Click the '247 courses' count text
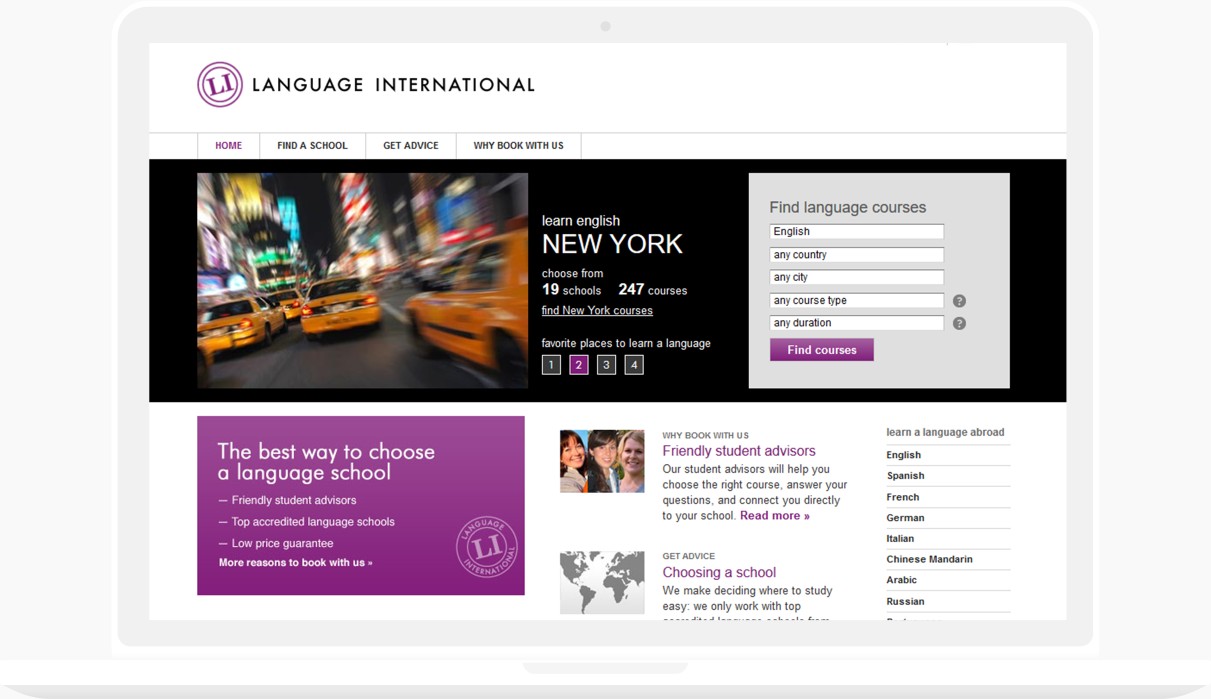This screenshot has height=699, width=1211. click(653, 290)
